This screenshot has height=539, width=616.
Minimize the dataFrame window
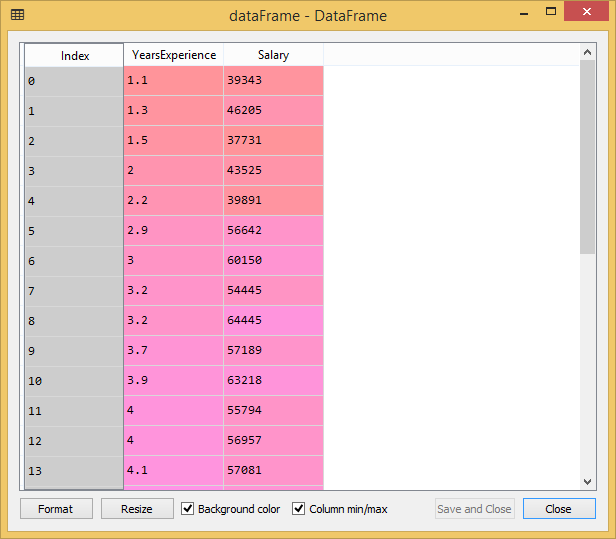coord(524,13)
